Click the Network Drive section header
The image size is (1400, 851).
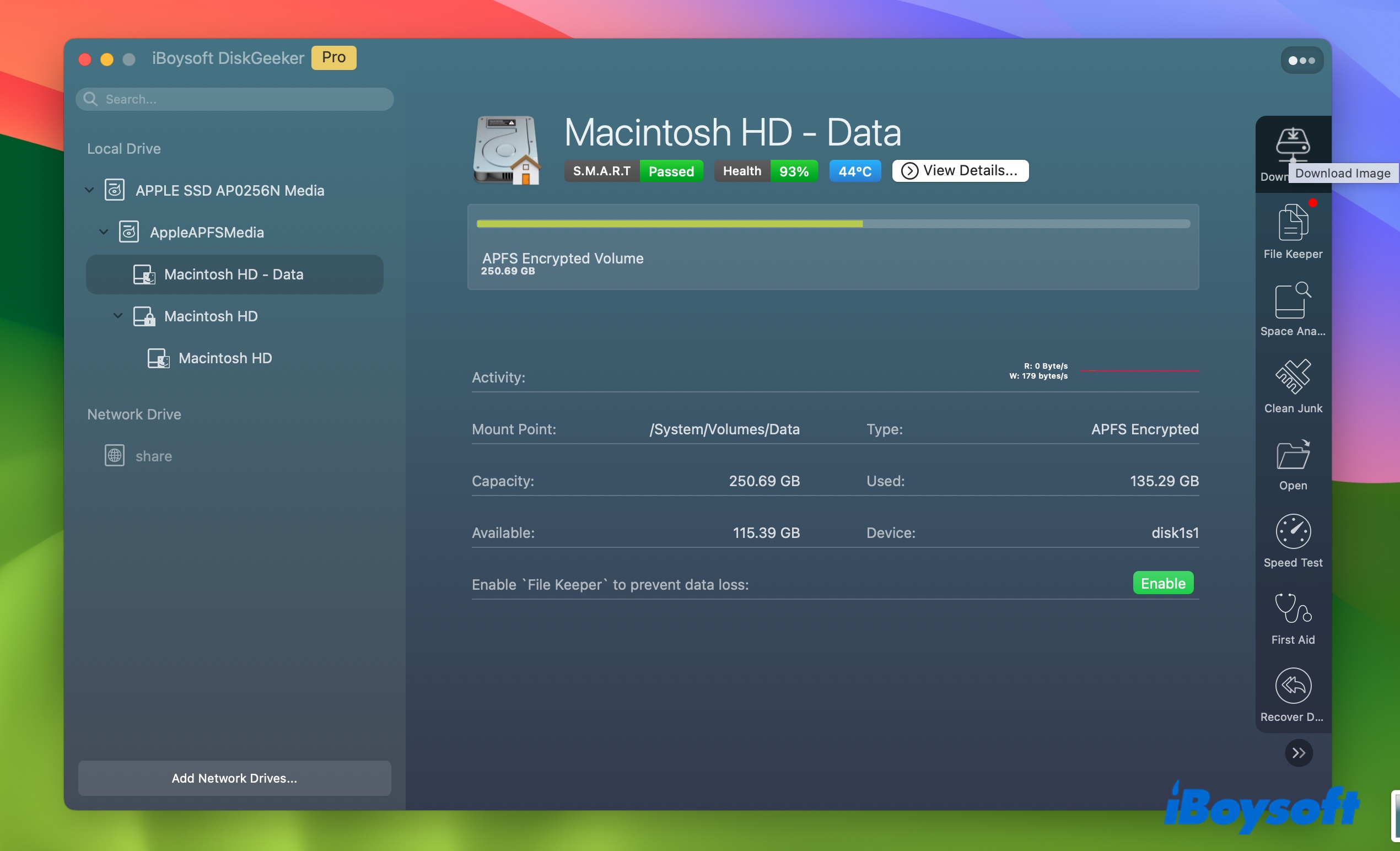[134, 414]
